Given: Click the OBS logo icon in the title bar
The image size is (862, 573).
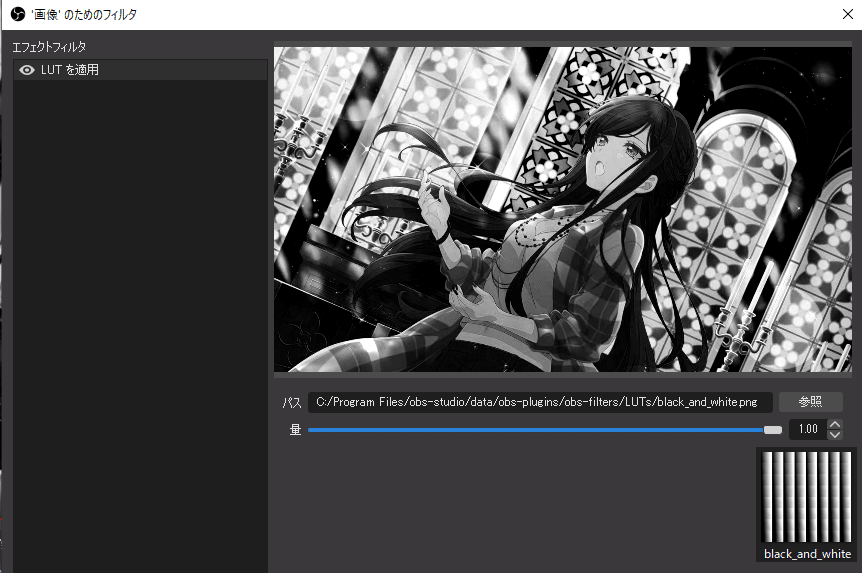Looking at the screenshot, I should coord(18,14).
